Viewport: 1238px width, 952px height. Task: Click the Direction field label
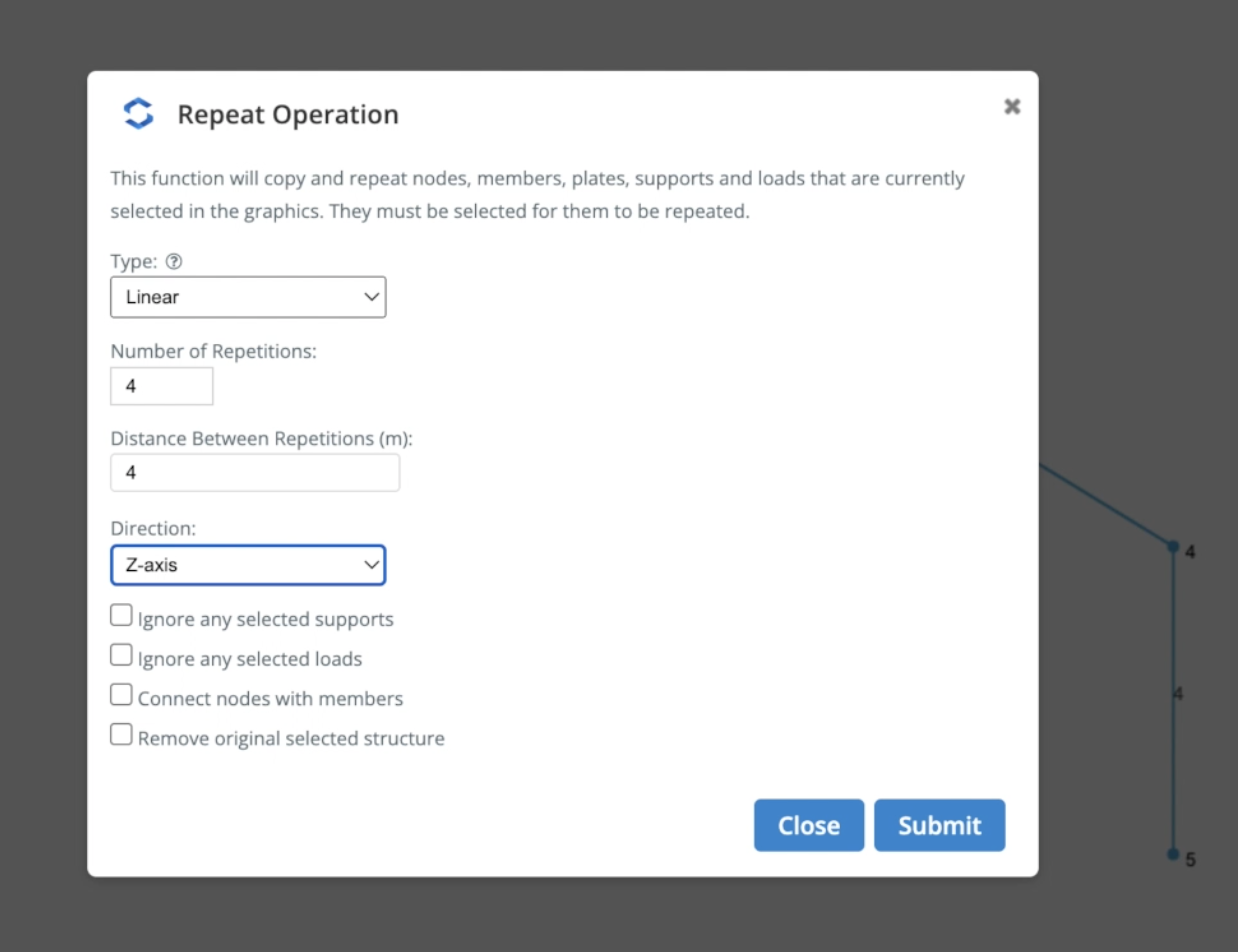pos(153,528)
